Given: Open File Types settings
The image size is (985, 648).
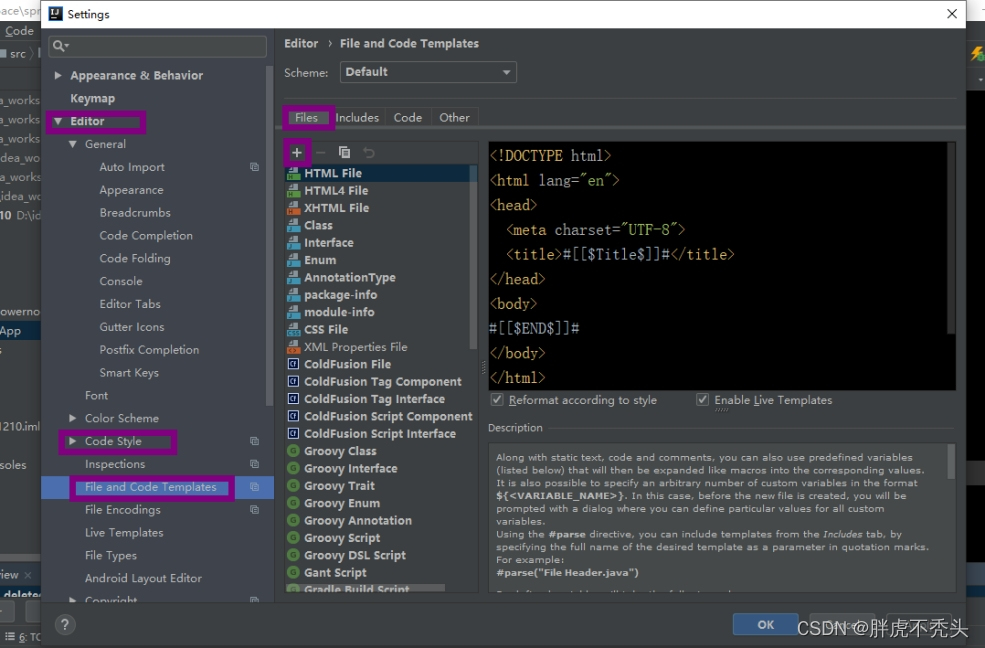Looking at the screenshot, I should [x=111, y=556].
